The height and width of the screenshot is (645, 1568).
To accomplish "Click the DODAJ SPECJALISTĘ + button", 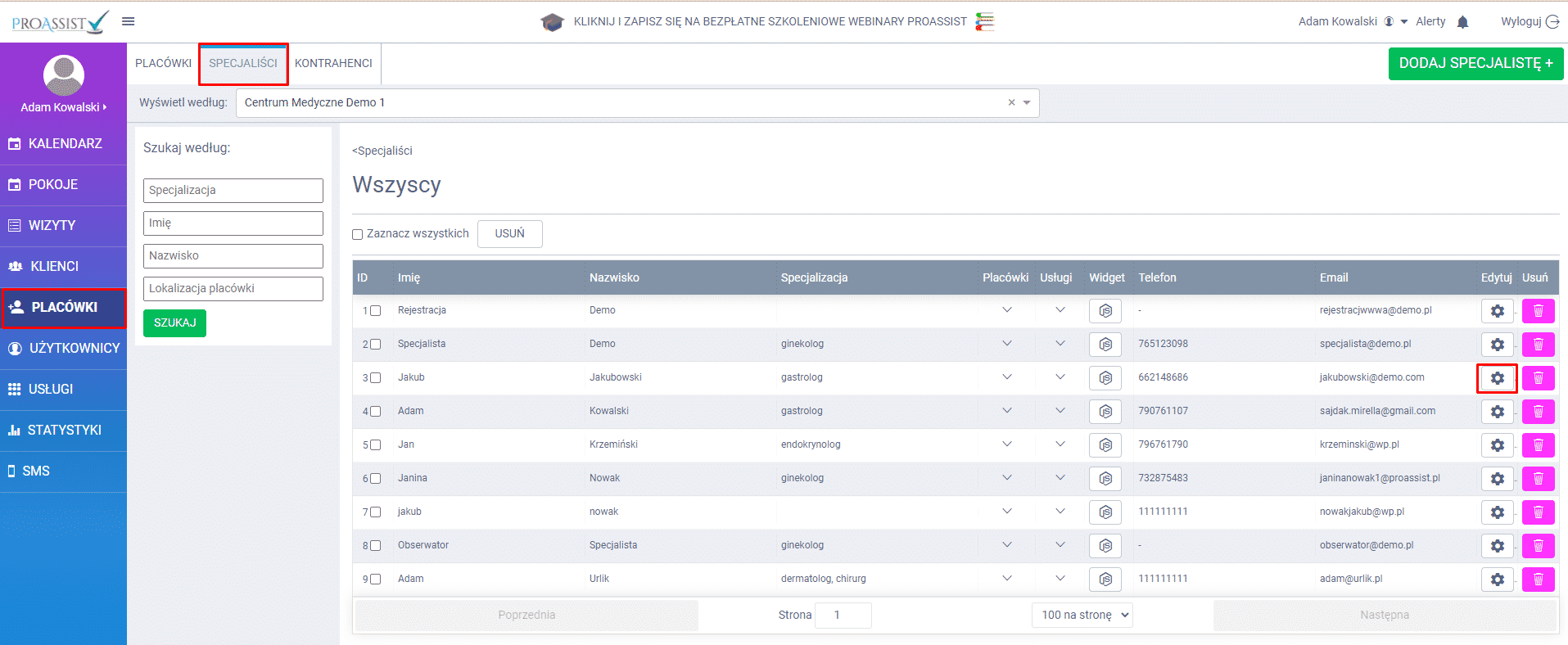I will click(x=1475, y=64).
